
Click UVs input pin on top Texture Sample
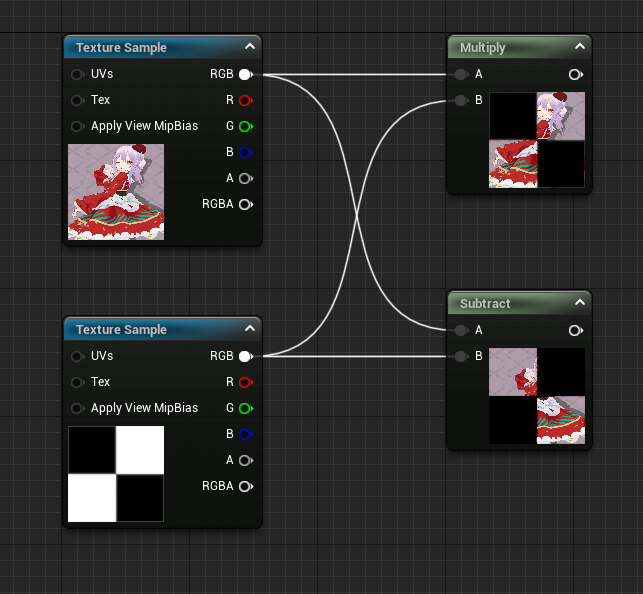pyautogui.click(x=77, y=74)
